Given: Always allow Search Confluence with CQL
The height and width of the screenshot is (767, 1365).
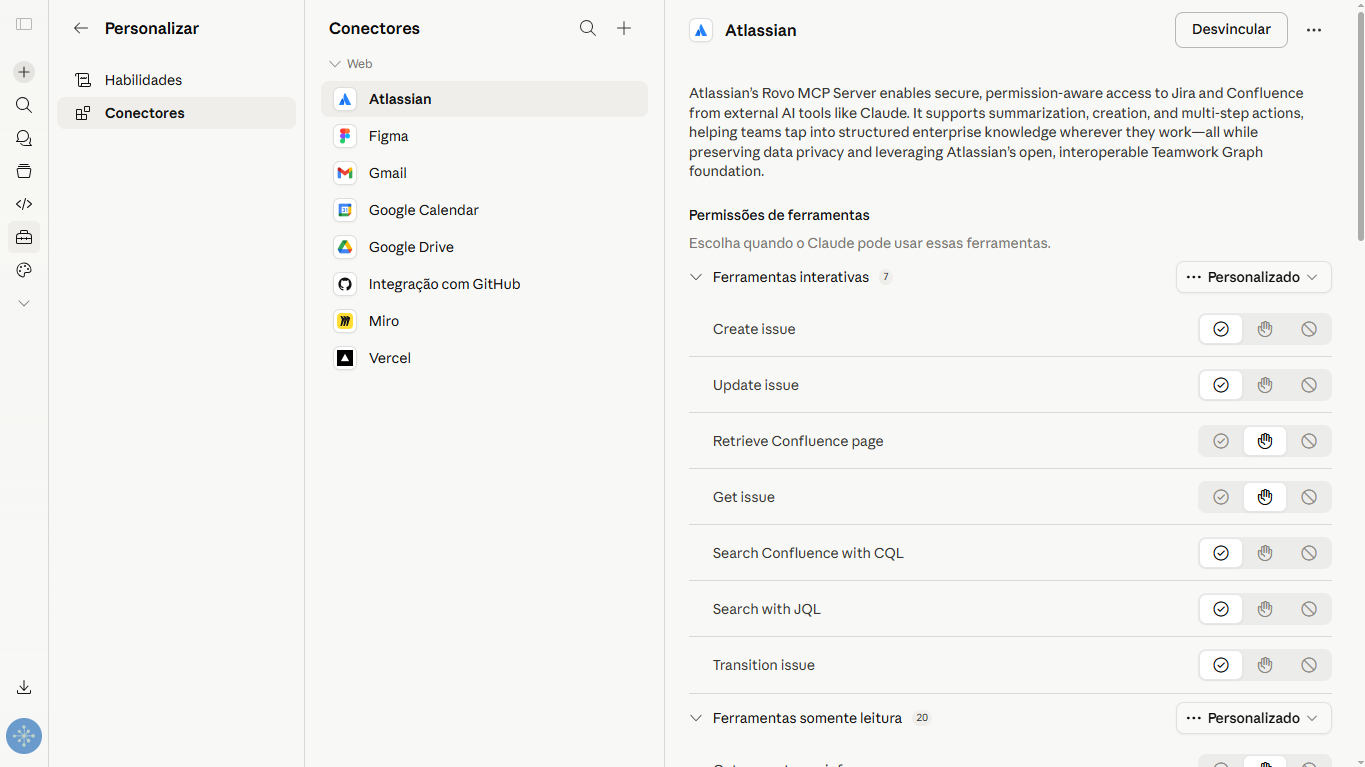Looking at the screenshot, I should coord(1221,553).
